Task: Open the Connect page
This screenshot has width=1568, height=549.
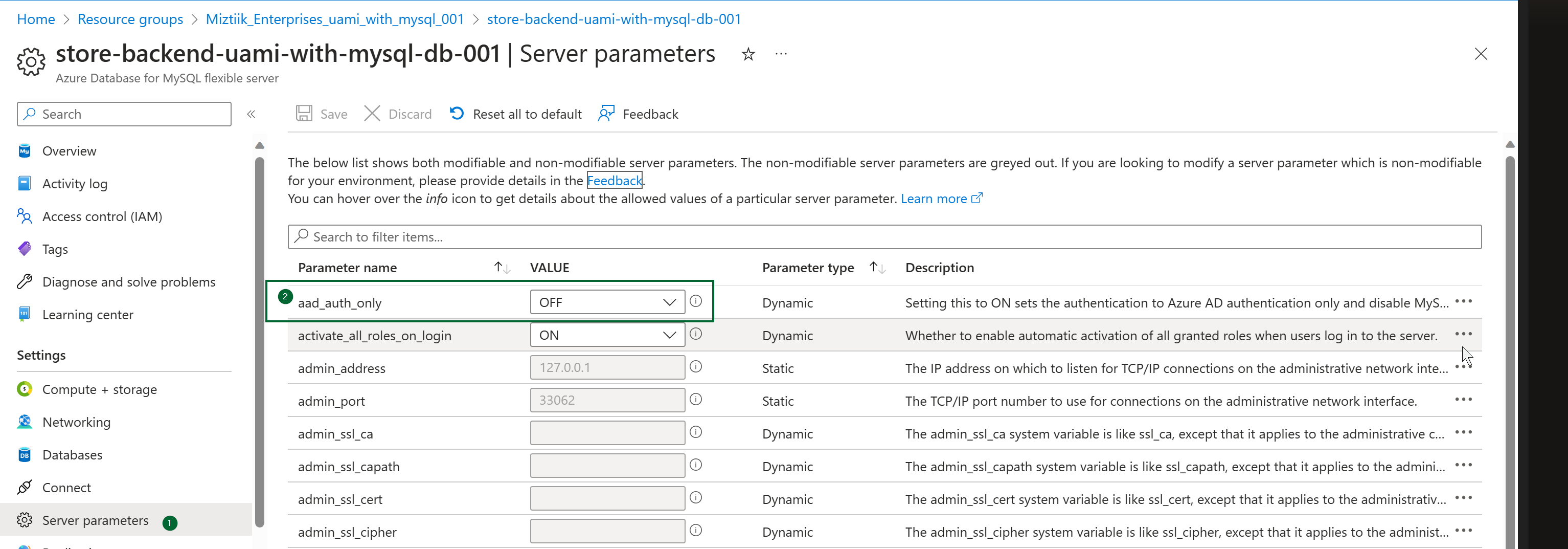Action: [x=66, y=488]
